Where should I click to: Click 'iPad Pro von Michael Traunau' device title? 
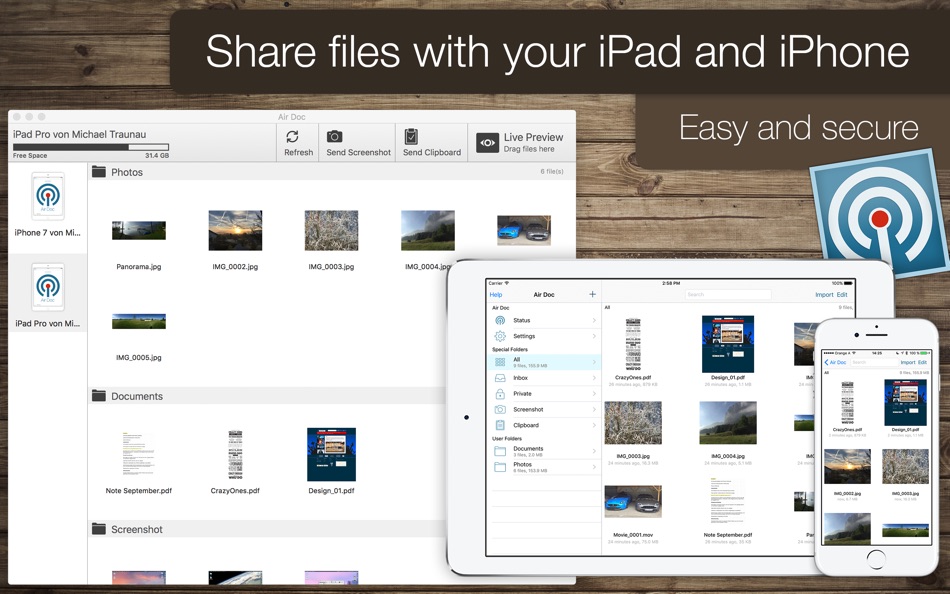(79, 134)
